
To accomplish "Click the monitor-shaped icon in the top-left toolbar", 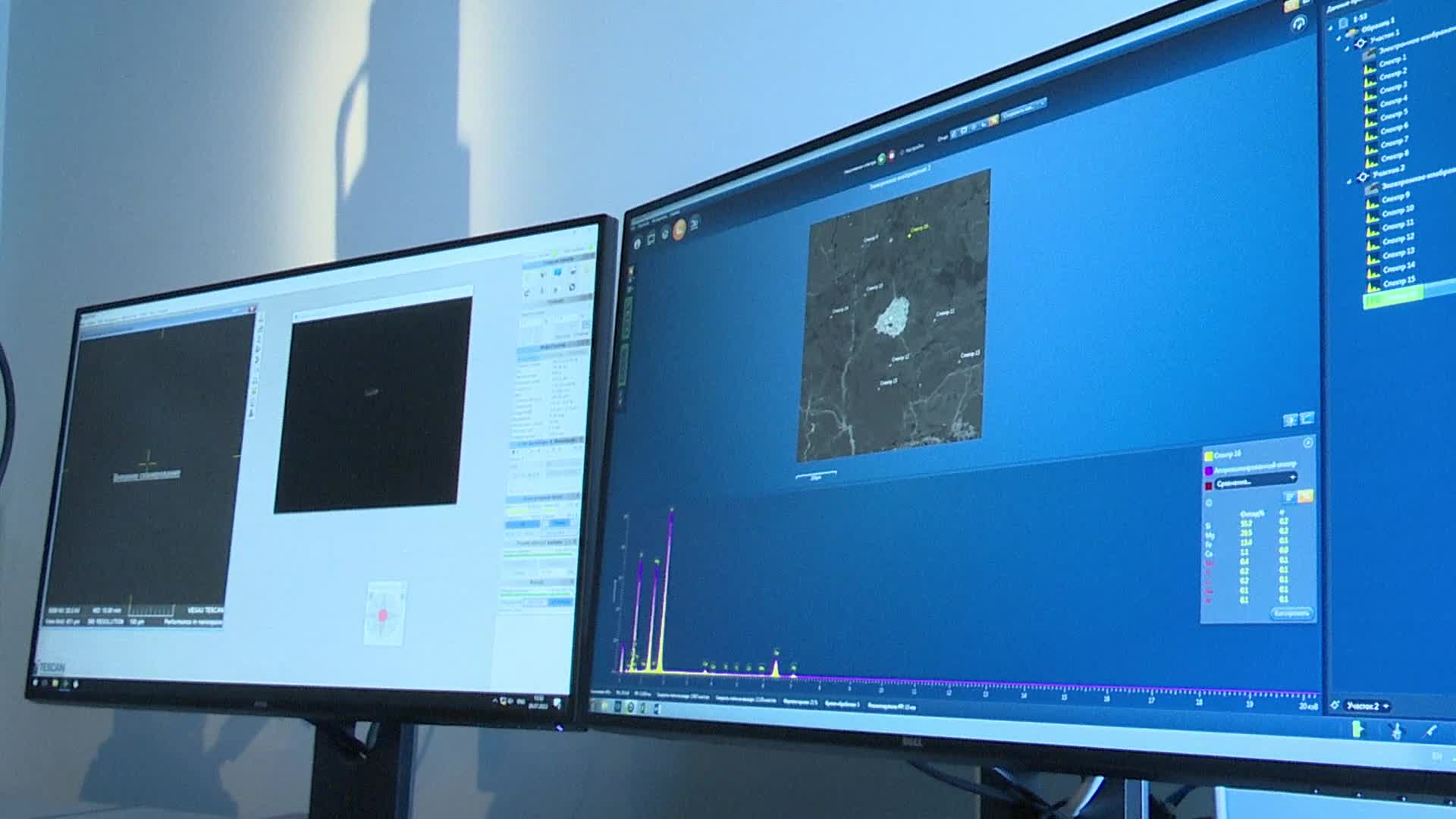I will [x=651, y=239].
